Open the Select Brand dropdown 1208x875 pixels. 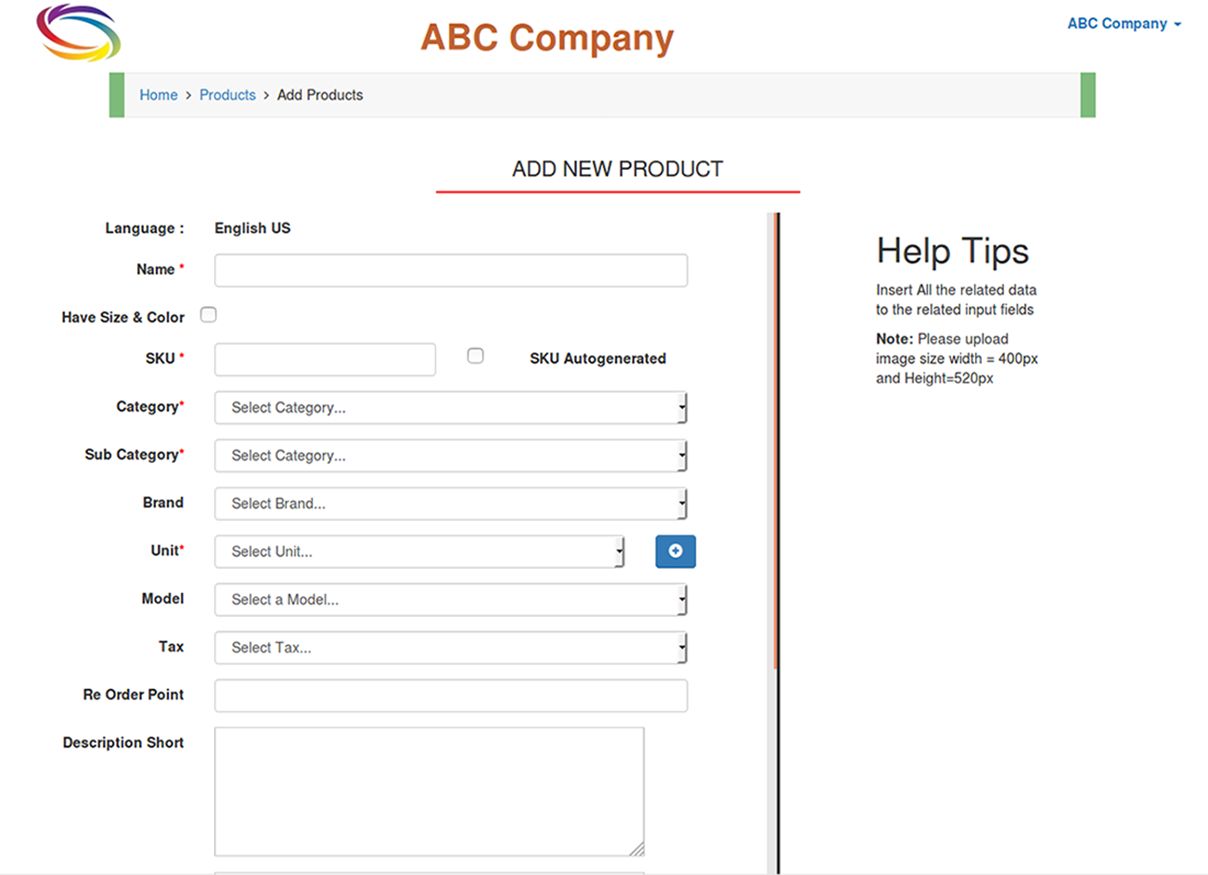(x=450, y=504)
